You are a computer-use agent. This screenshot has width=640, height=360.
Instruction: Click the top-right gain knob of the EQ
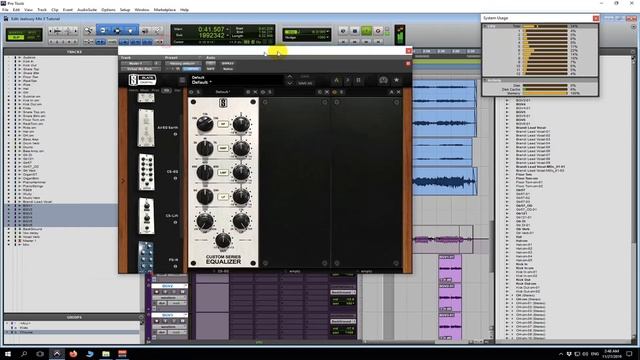[x=241, y=124]
